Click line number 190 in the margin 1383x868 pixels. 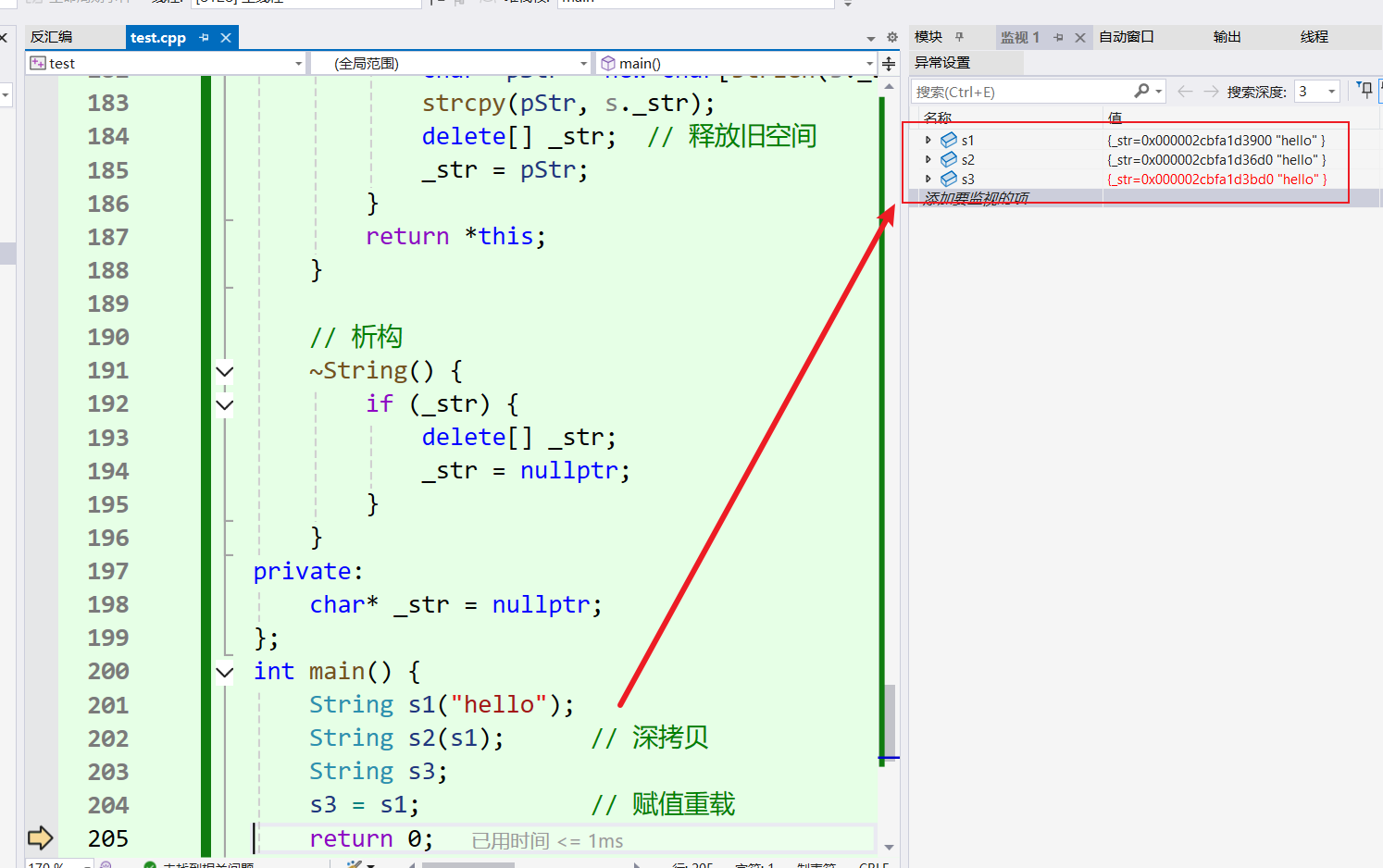point(108,338)
